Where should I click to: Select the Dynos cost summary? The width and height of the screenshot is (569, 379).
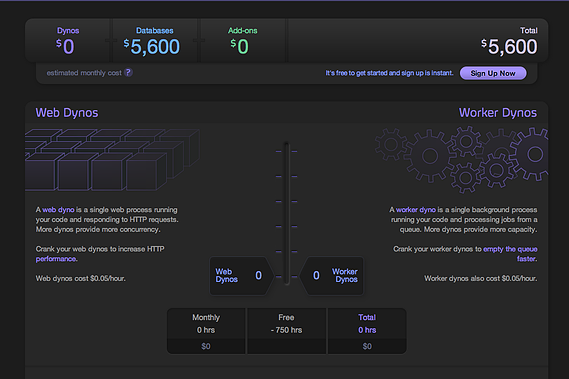tap(67, 41)
